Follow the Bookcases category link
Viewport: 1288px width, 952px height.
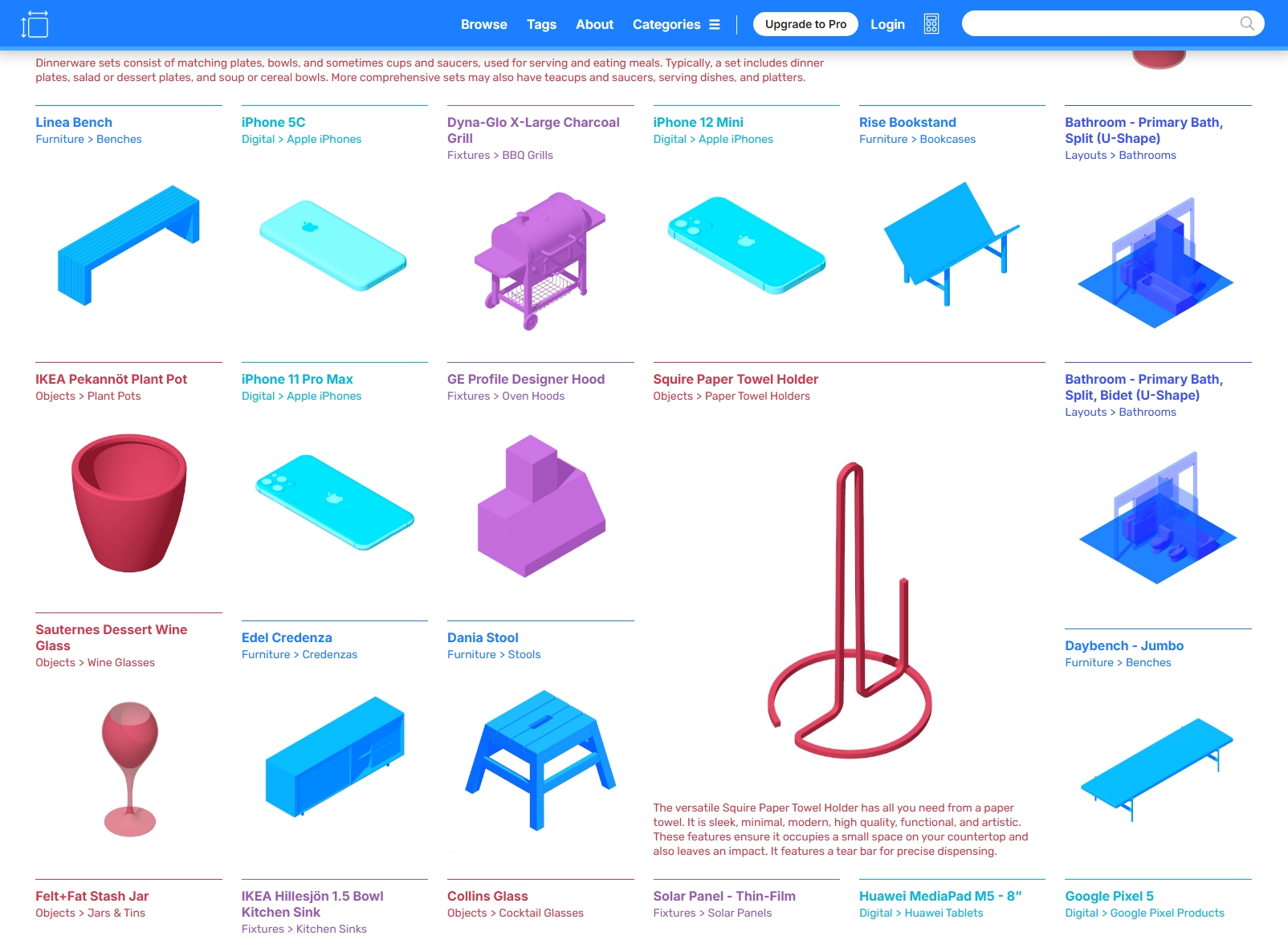tap(948, 139)
